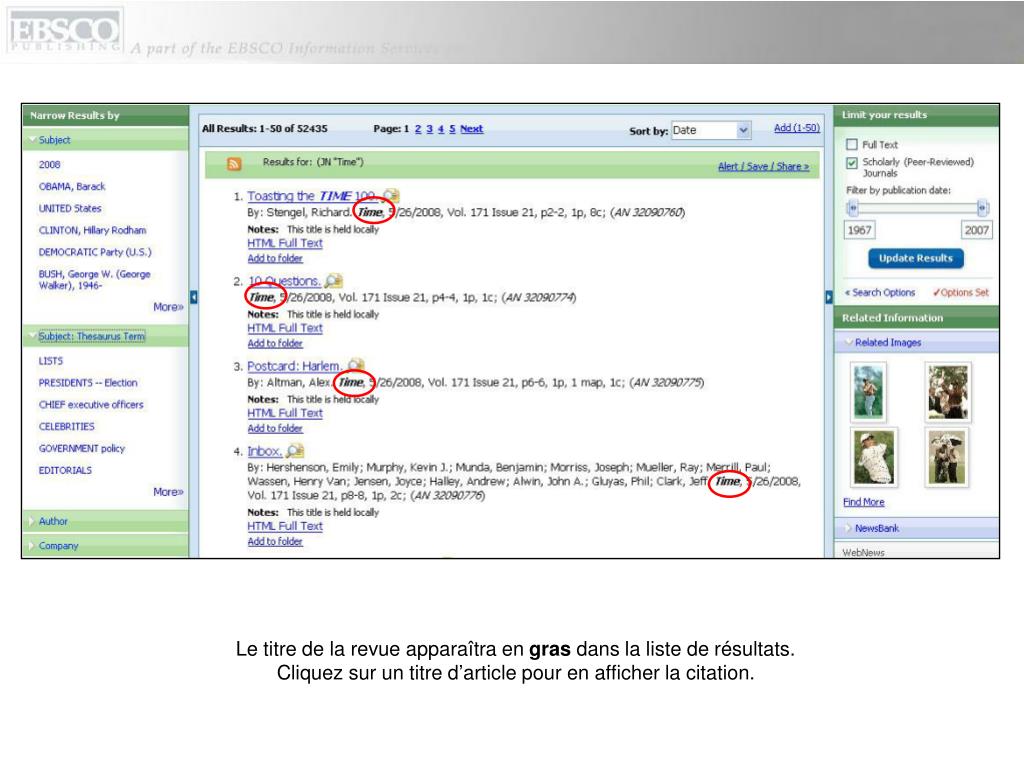Viewport: 1024px width, 768px height.
Task: Narrow results by CHIEF executive officers
Action: tap(91, 405)
